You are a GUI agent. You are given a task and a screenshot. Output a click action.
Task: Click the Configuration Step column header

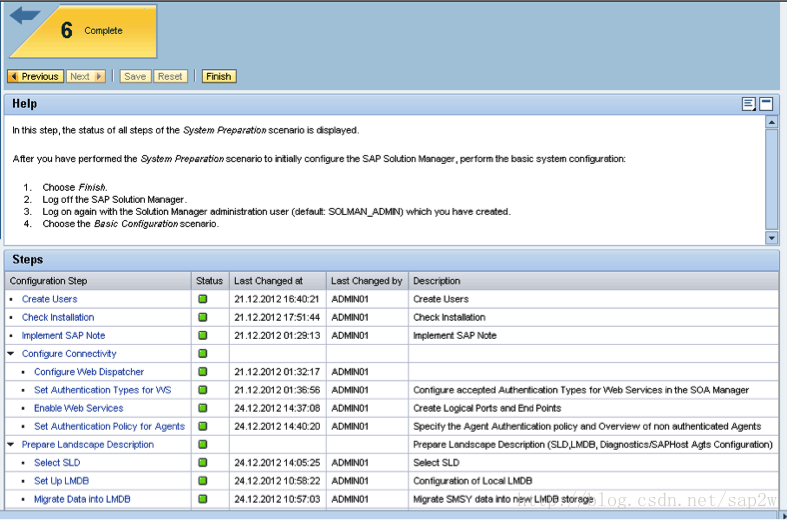click(x=98, y=281)
